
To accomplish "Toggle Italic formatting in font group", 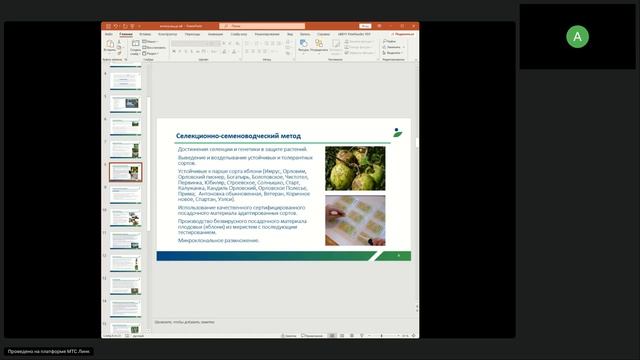I will click(x=180, y=51).
